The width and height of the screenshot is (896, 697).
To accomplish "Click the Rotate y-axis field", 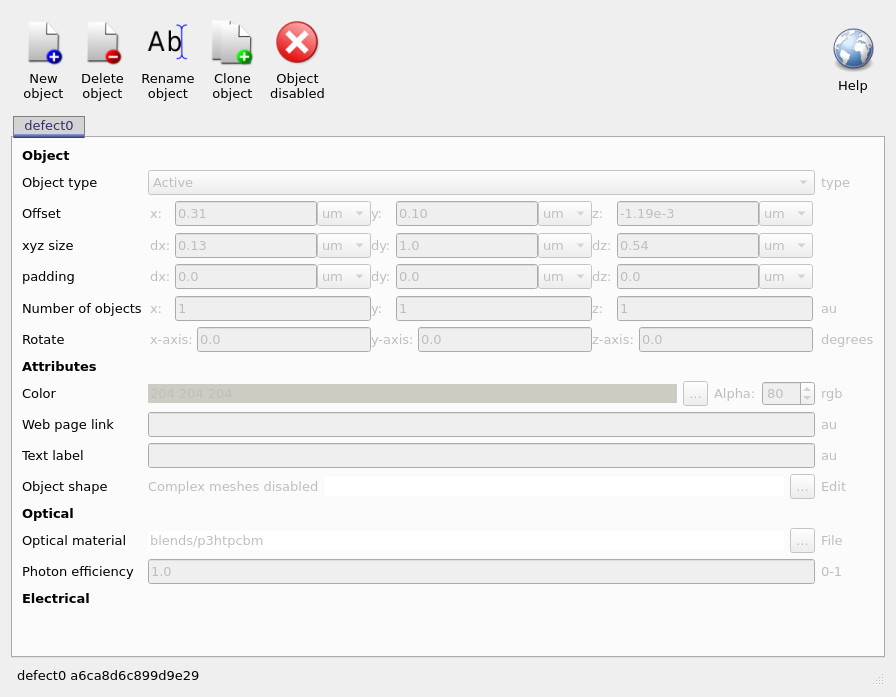I will [504, 339].
